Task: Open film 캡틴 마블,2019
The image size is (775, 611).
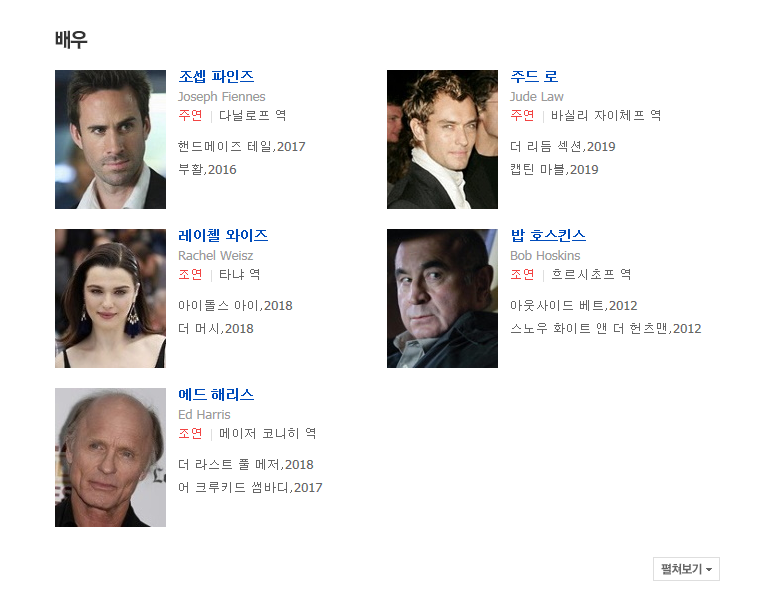Action: coord(554,170)
